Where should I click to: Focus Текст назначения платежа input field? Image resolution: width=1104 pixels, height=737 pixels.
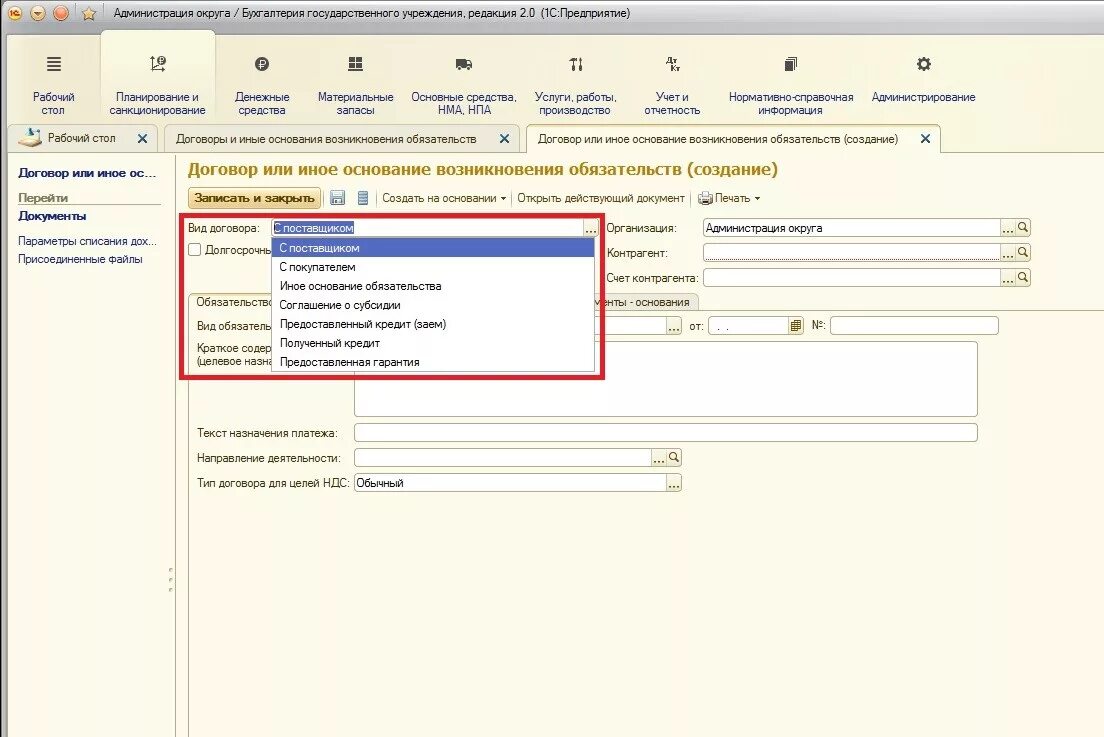tap(665, 433)
